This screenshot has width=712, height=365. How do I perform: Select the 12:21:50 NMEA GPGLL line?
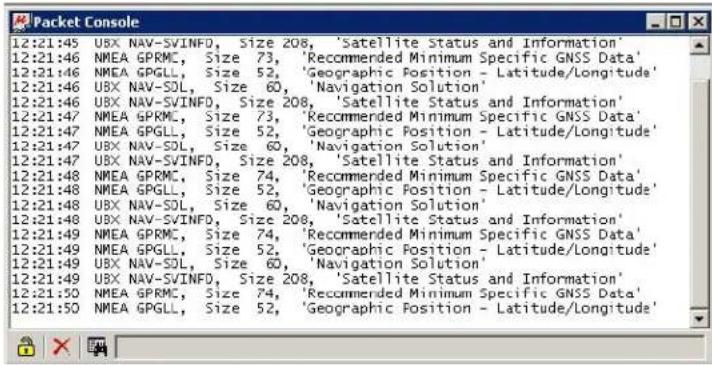pos(334,308)
